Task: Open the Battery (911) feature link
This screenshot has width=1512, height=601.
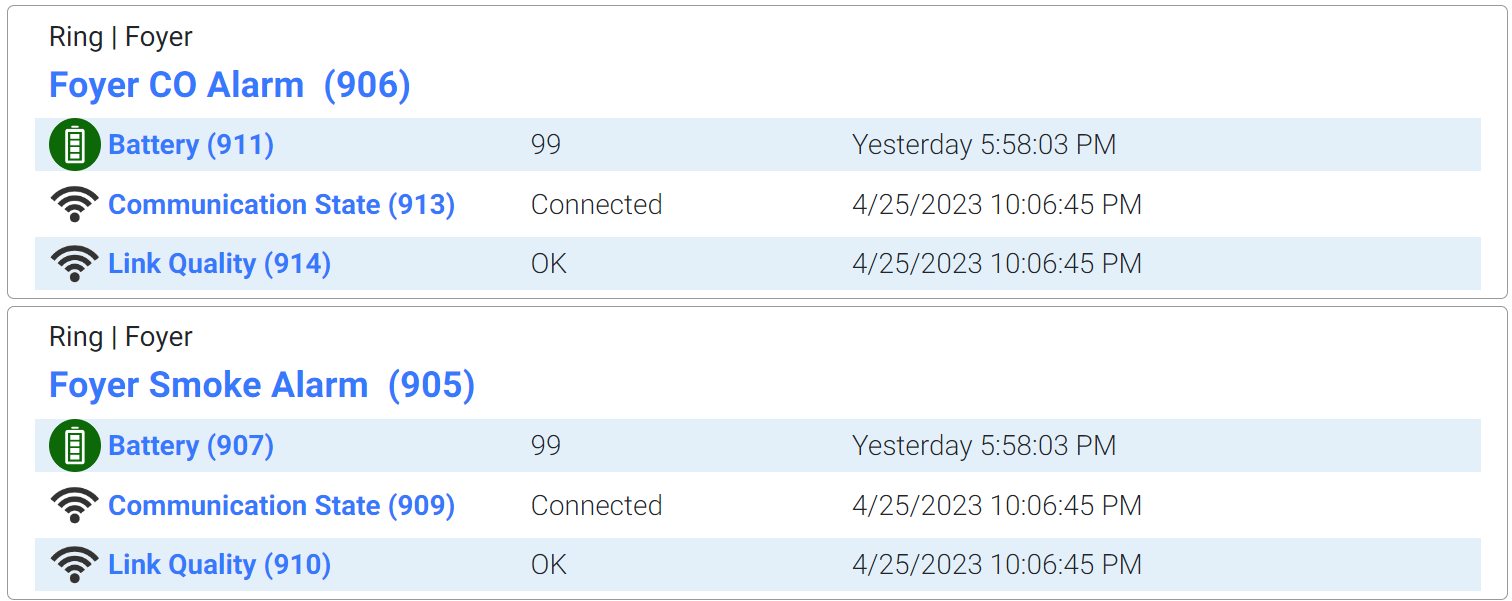Action: (x=191, y=144)
